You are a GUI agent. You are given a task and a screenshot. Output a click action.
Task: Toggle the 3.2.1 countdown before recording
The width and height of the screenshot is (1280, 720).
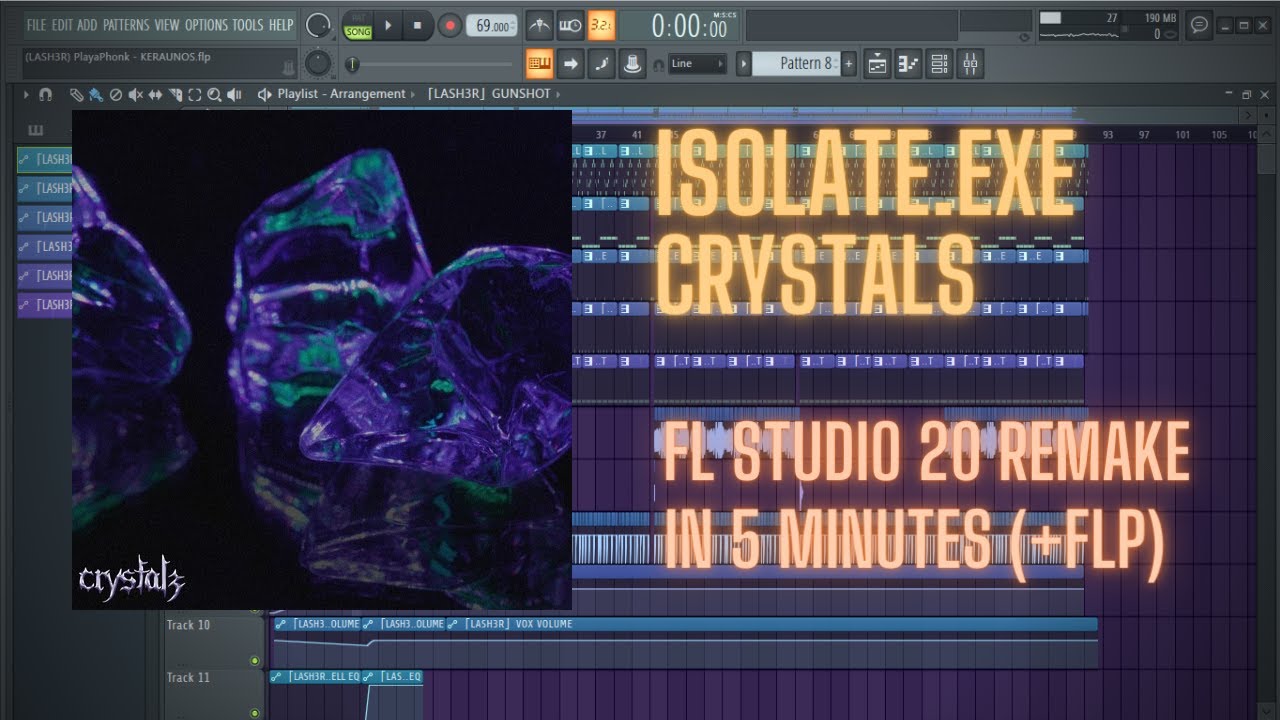click(x=602, y=25)
